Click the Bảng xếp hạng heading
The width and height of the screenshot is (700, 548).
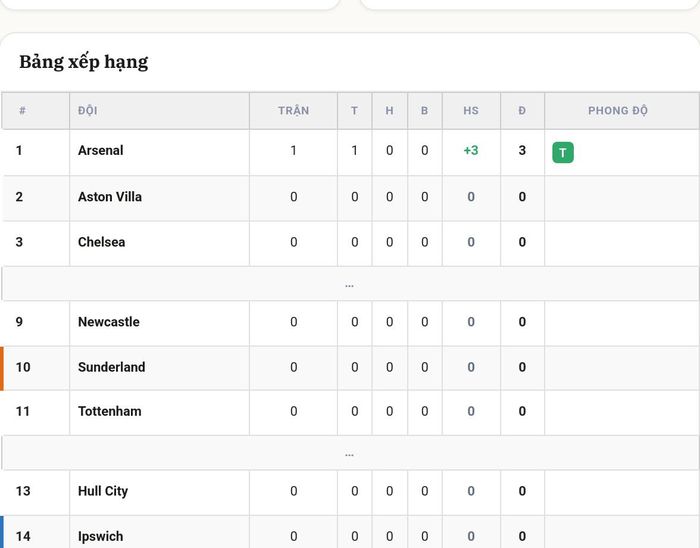pos(83,62)
